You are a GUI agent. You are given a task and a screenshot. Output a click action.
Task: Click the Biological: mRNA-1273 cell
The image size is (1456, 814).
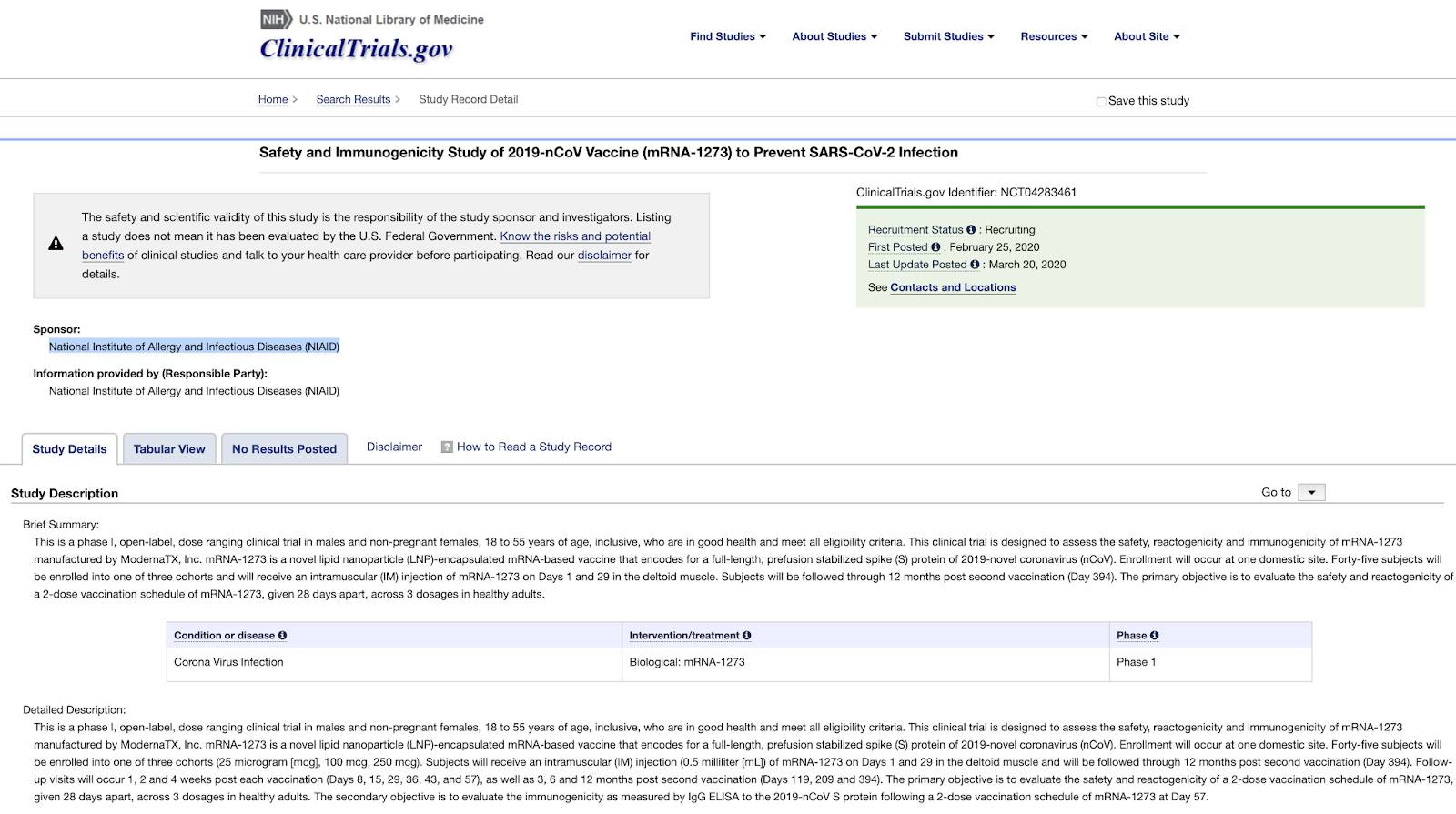[x=687, y=662]
